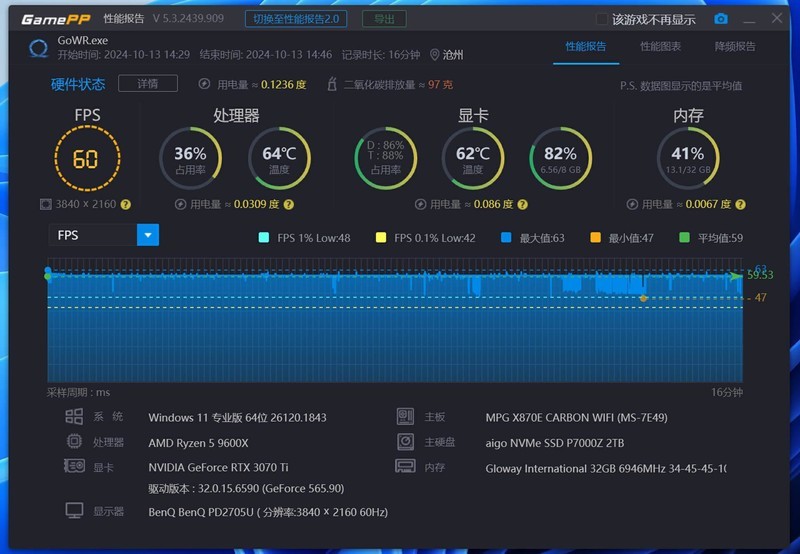800x554 pixels.
Task: Click the graphics card power usage icon
Action: point(420,205)
